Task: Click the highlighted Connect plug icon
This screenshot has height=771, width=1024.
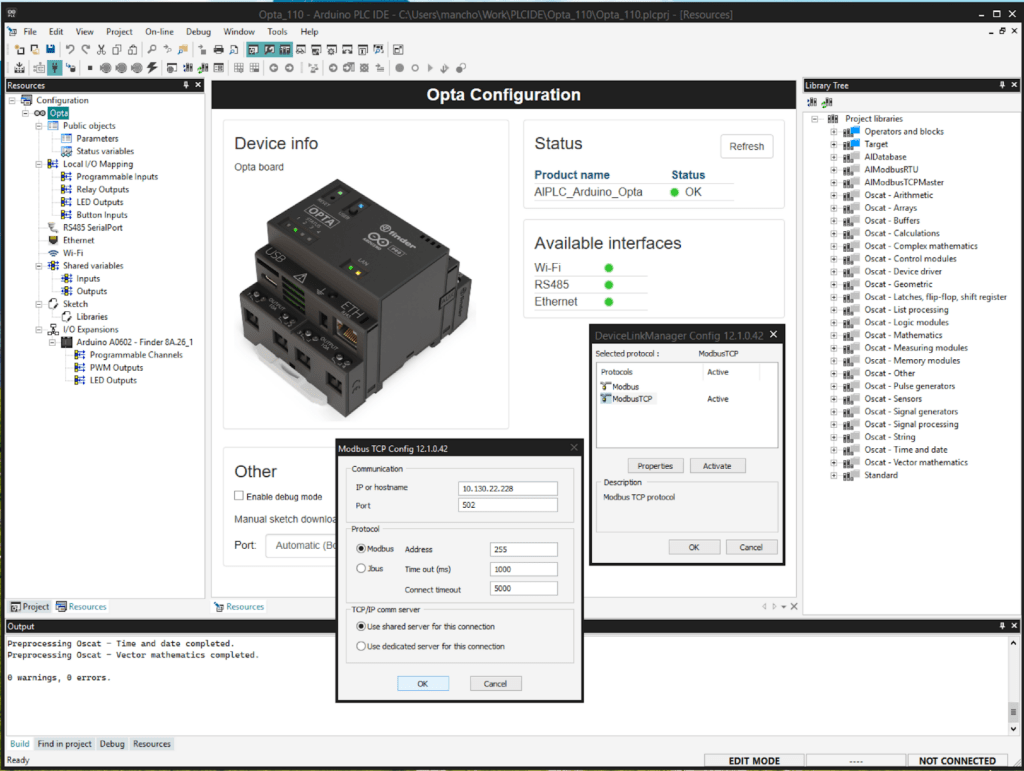Action: [55, 68]
